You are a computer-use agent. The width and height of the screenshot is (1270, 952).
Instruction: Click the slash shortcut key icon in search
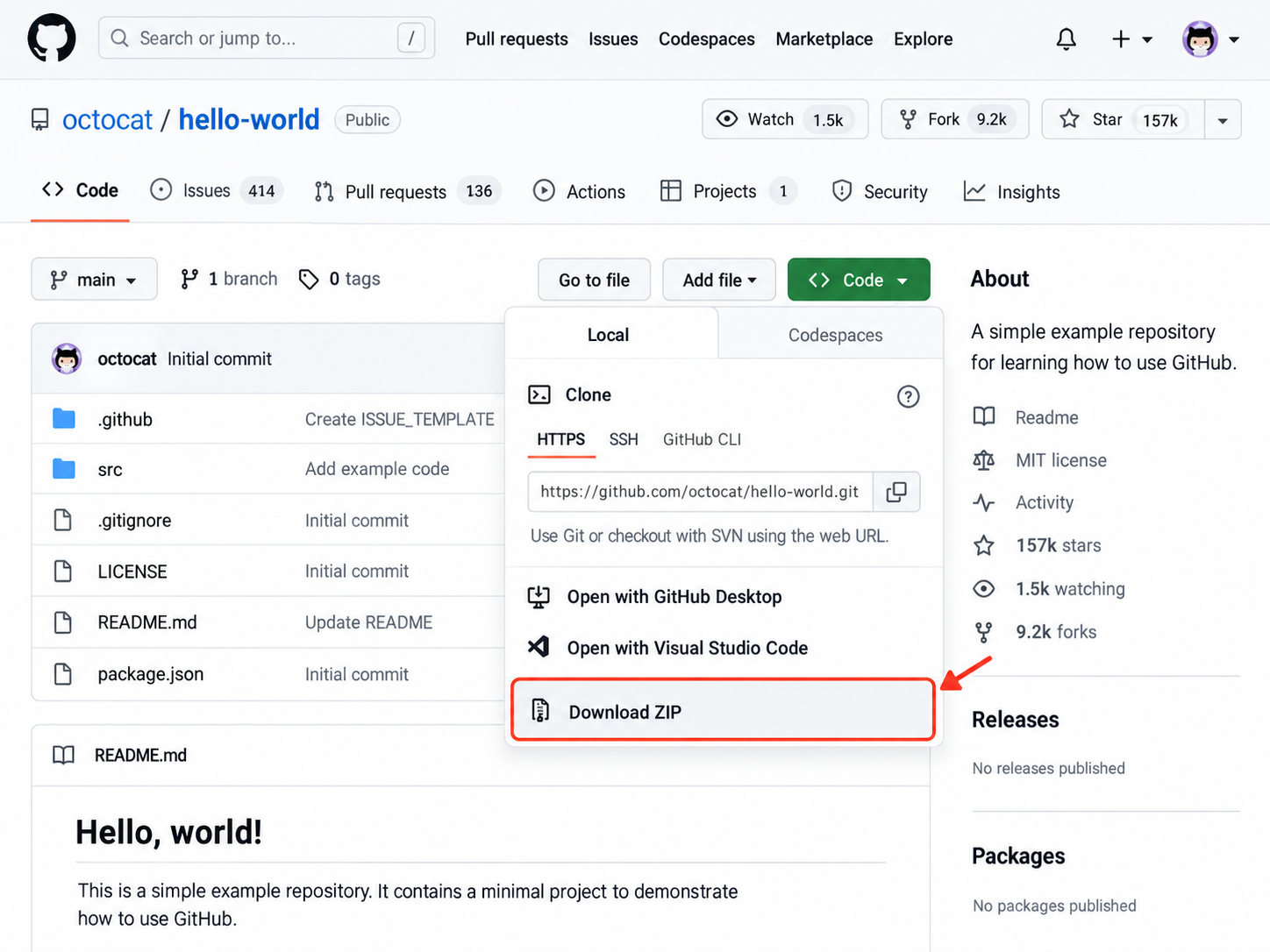410,38
